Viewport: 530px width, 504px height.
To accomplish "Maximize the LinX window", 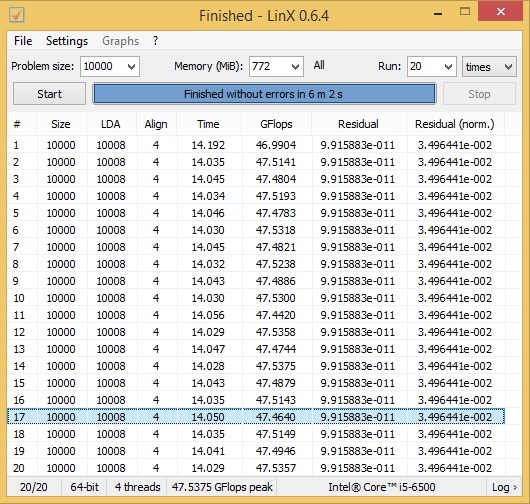I will pyautogui.click(x=465, y=12).
